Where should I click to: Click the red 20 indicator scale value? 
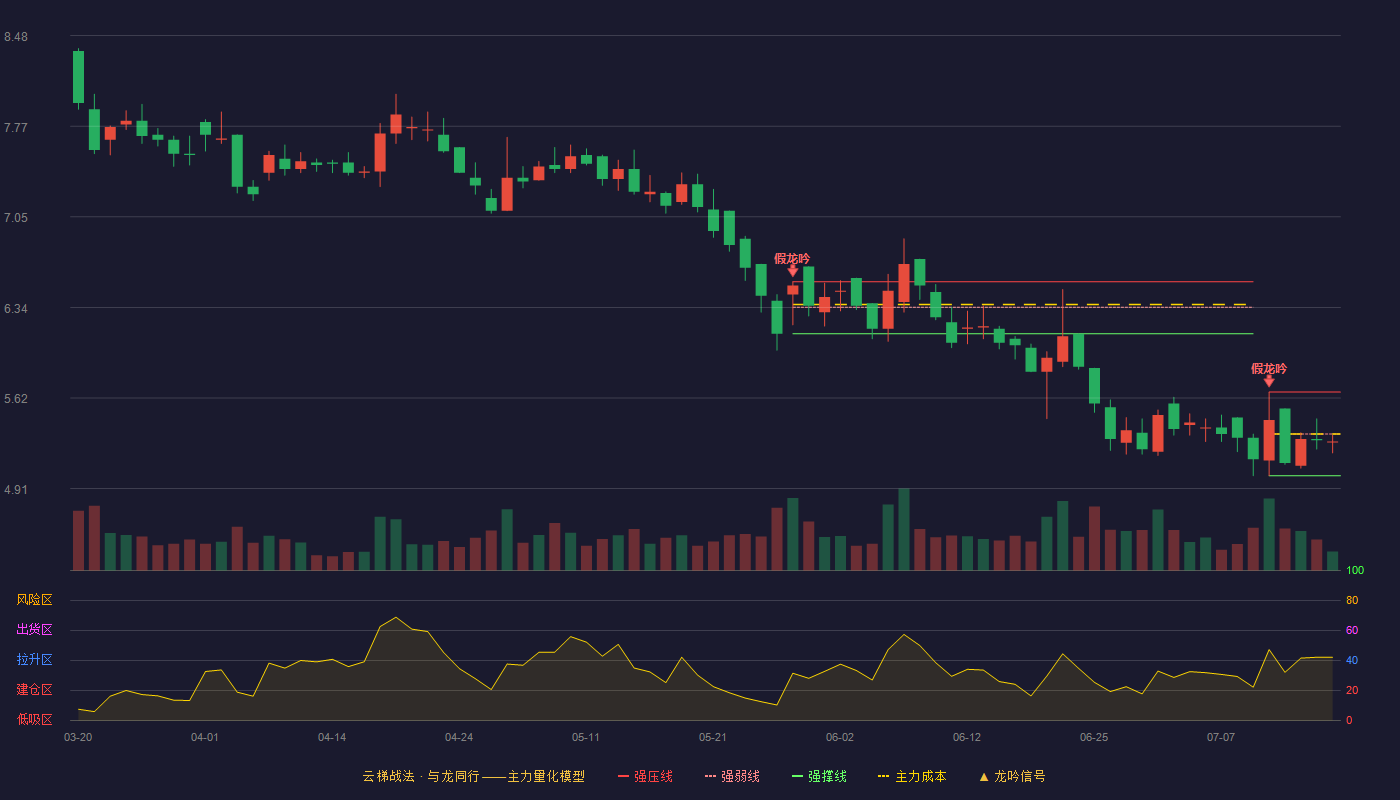pyautogui.click(x=1352, y=690)
